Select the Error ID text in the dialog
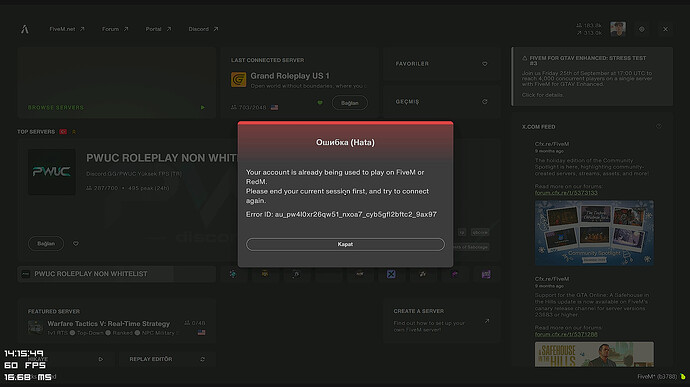 (341, 214)
